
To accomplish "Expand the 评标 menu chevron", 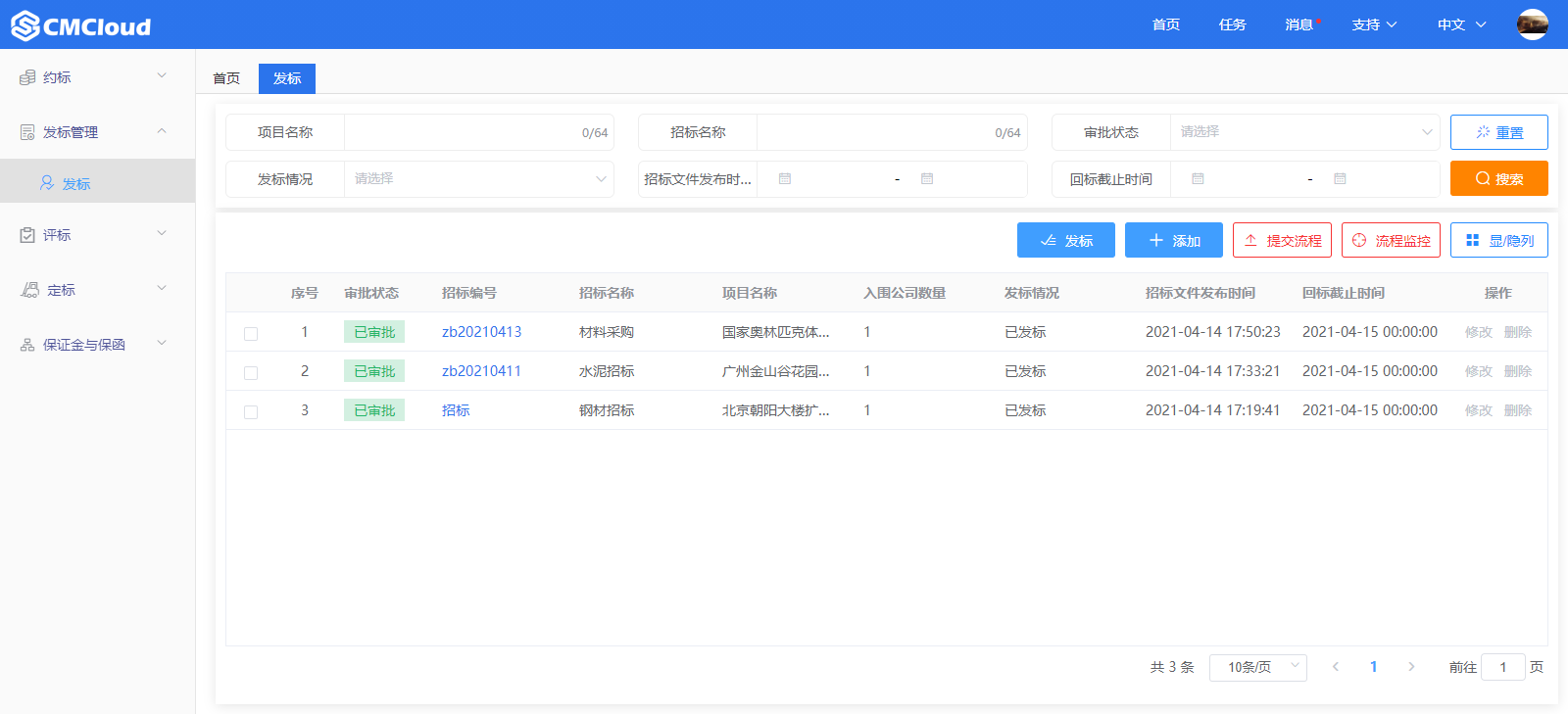I will click(x=162, y=233).
